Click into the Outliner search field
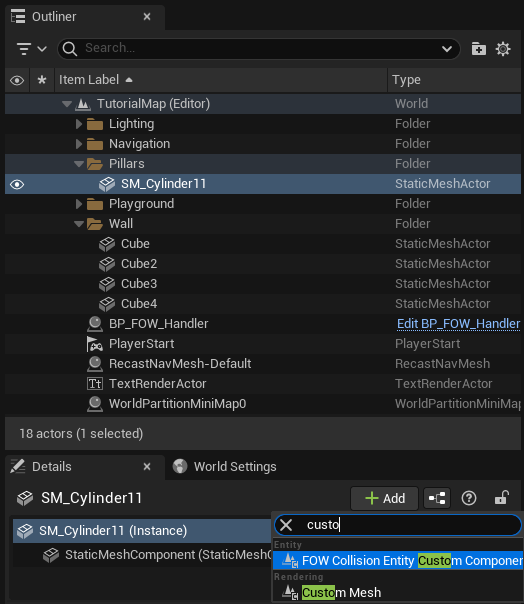Viewport: 524px width, 604px height. click(259, 49)
